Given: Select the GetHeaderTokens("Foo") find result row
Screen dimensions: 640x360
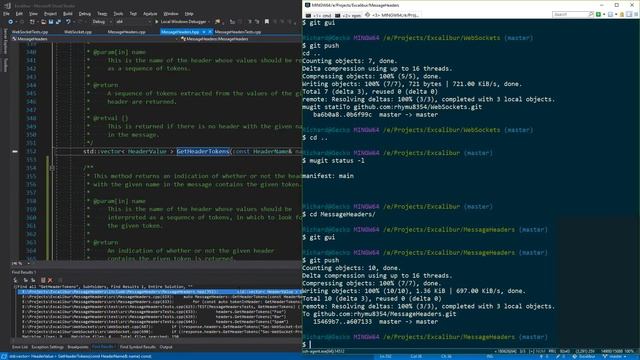Looking at the screenshot, I should pos(161,312).
